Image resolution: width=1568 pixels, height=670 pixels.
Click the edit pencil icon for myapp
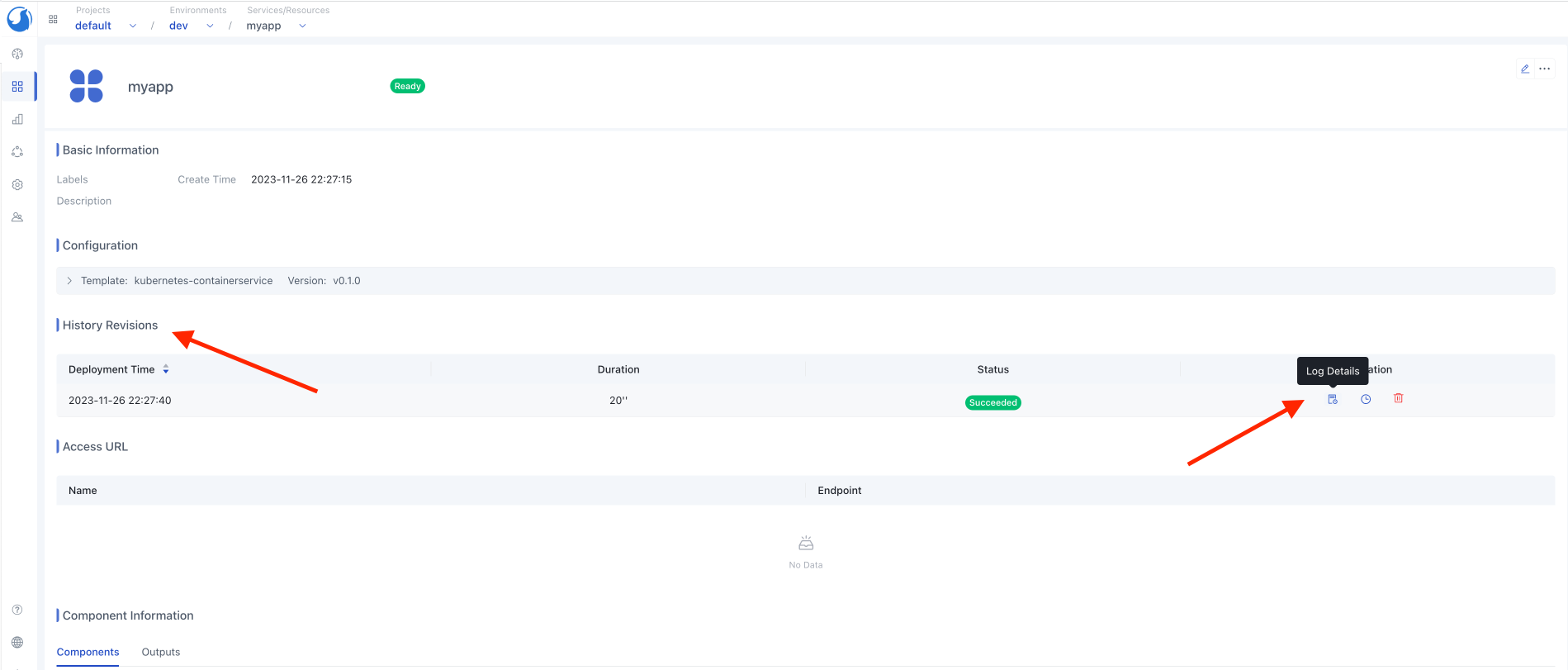click(x=1525, y=69)
